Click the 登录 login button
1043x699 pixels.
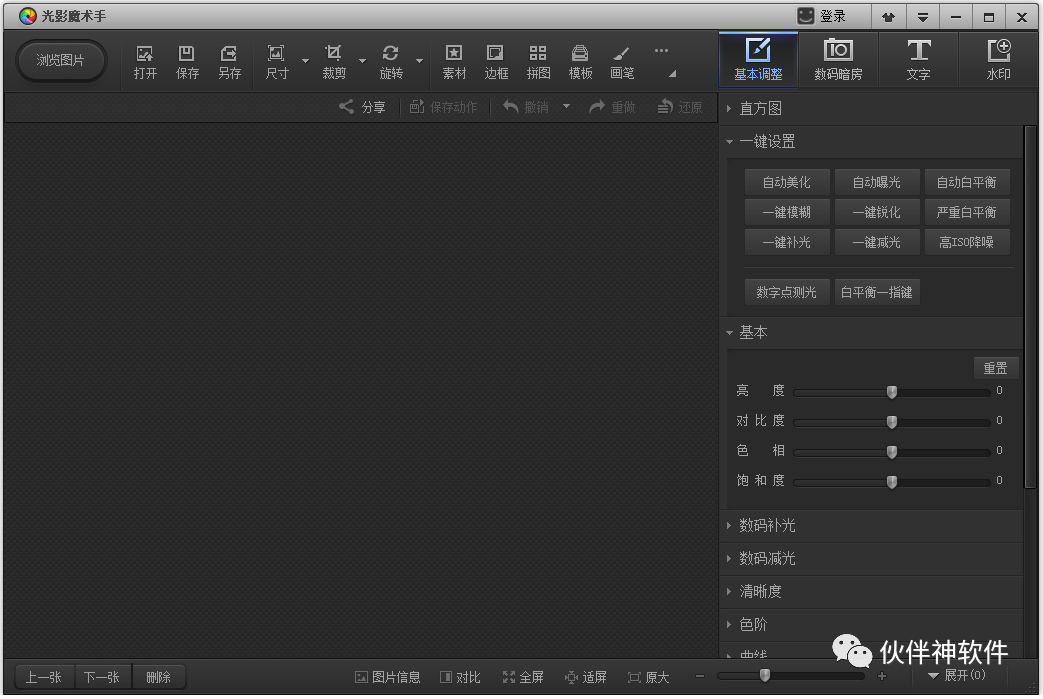pos(822,17)
